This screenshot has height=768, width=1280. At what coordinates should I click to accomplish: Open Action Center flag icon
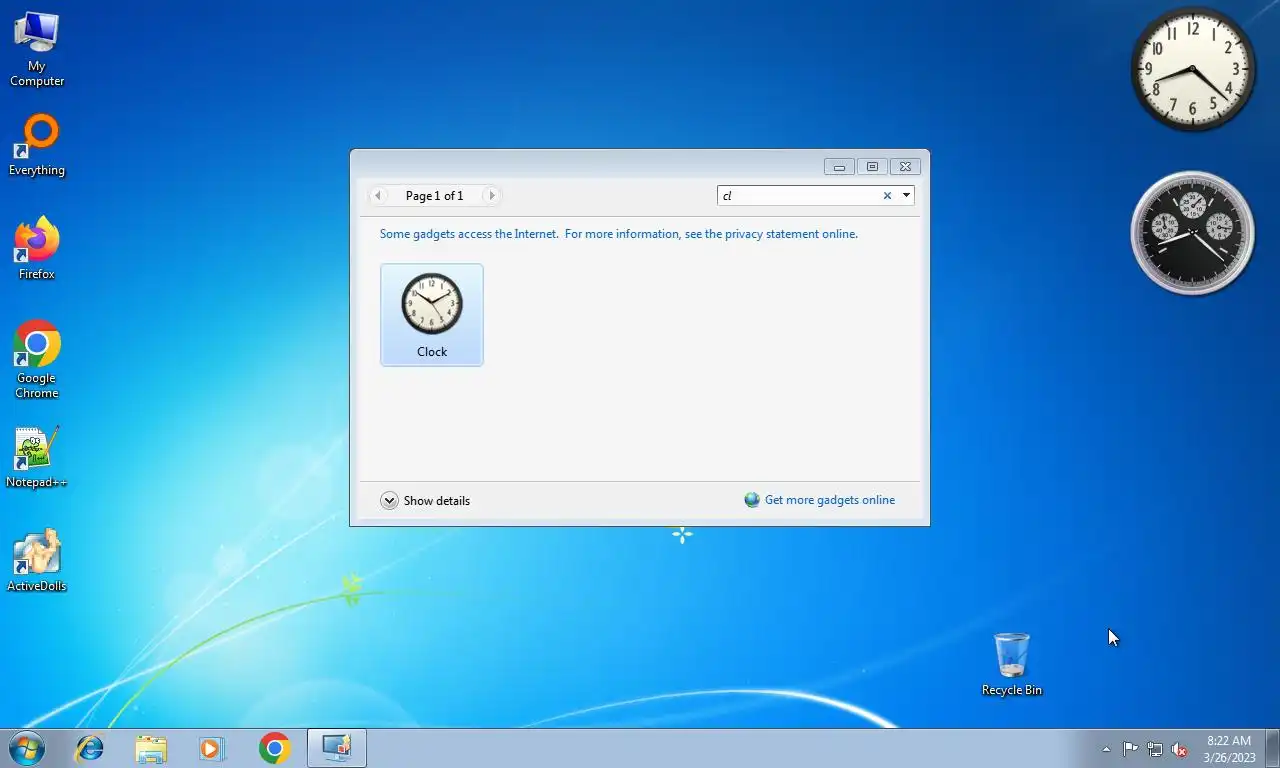[x=1130, y=749]
